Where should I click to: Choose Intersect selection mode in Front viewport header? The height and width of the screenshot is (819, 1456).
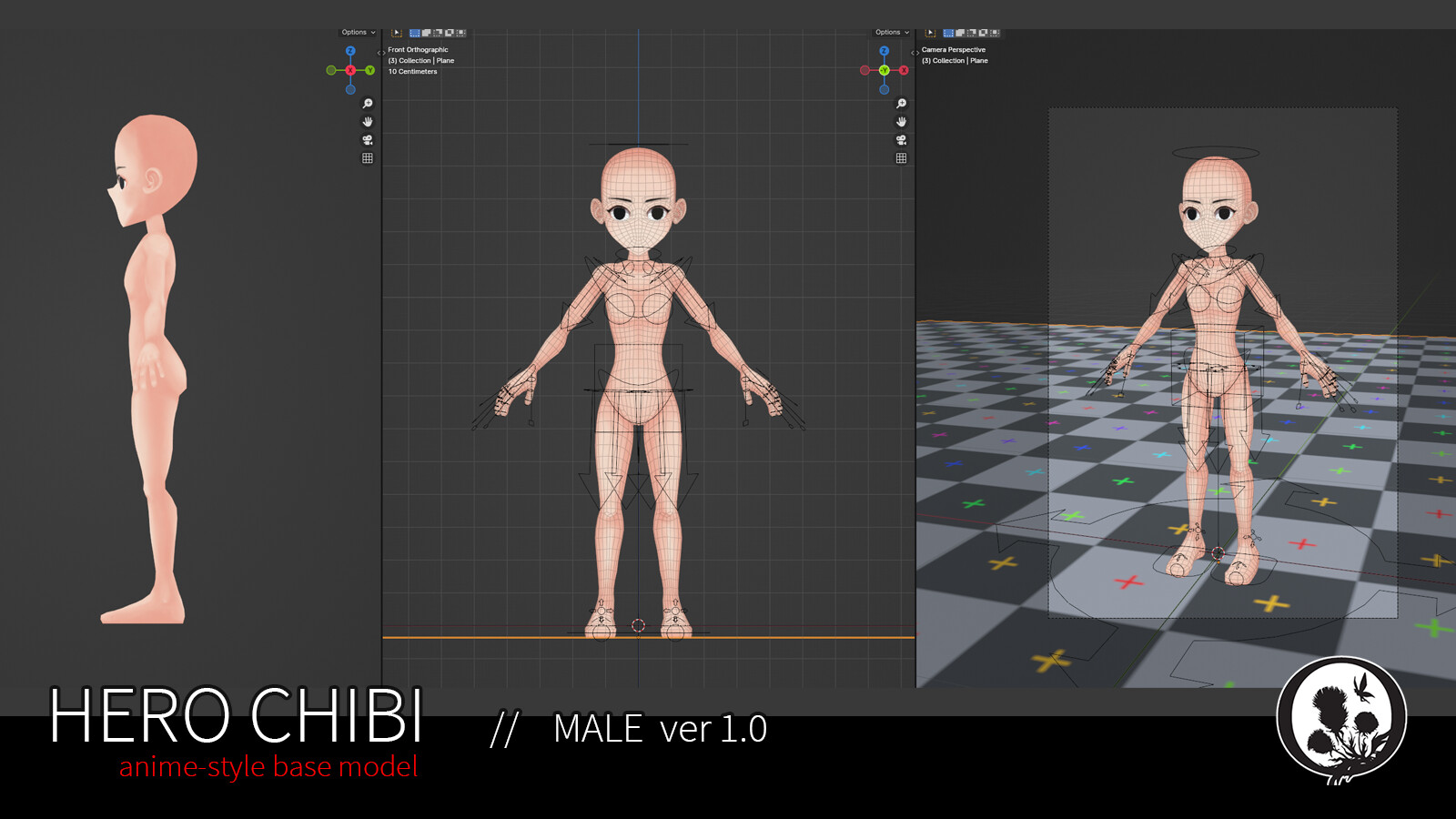coord(461,33)
